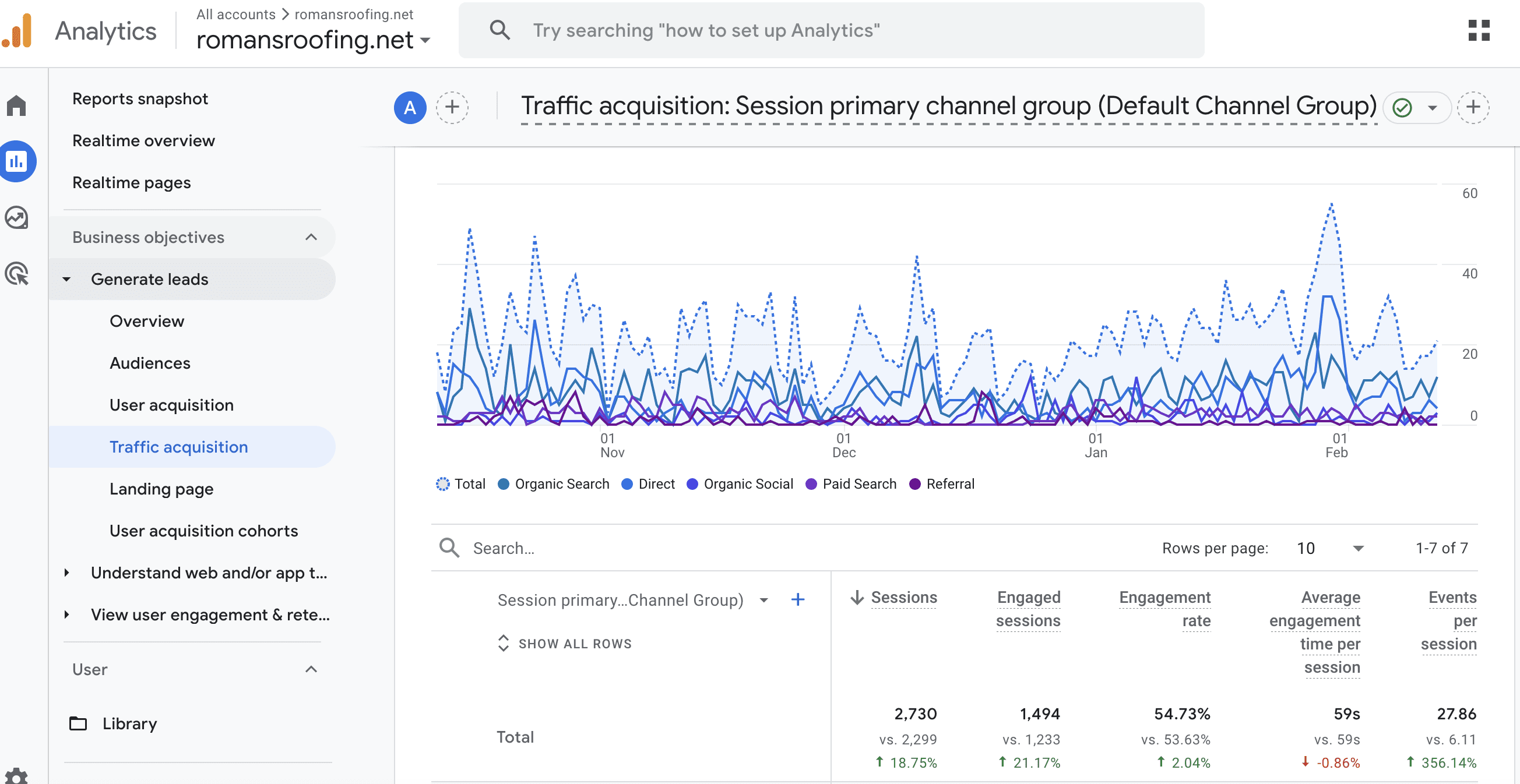Click the Google Analytics logo
This screenshot has height=784, width=1520.
tap(17, 31)
